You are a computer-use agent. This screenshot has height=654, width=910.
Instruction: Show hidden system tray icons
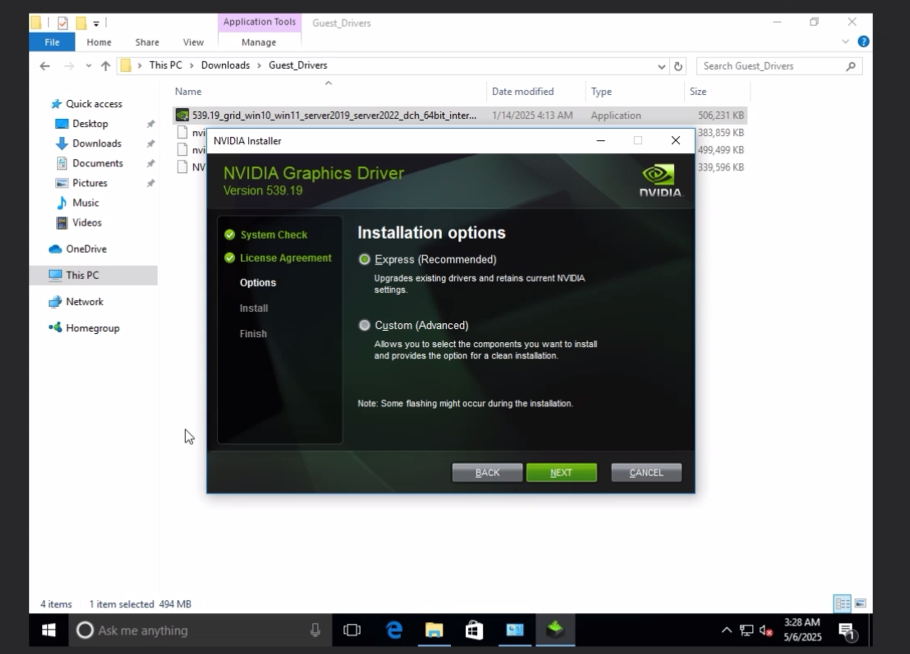coord(726,630)
